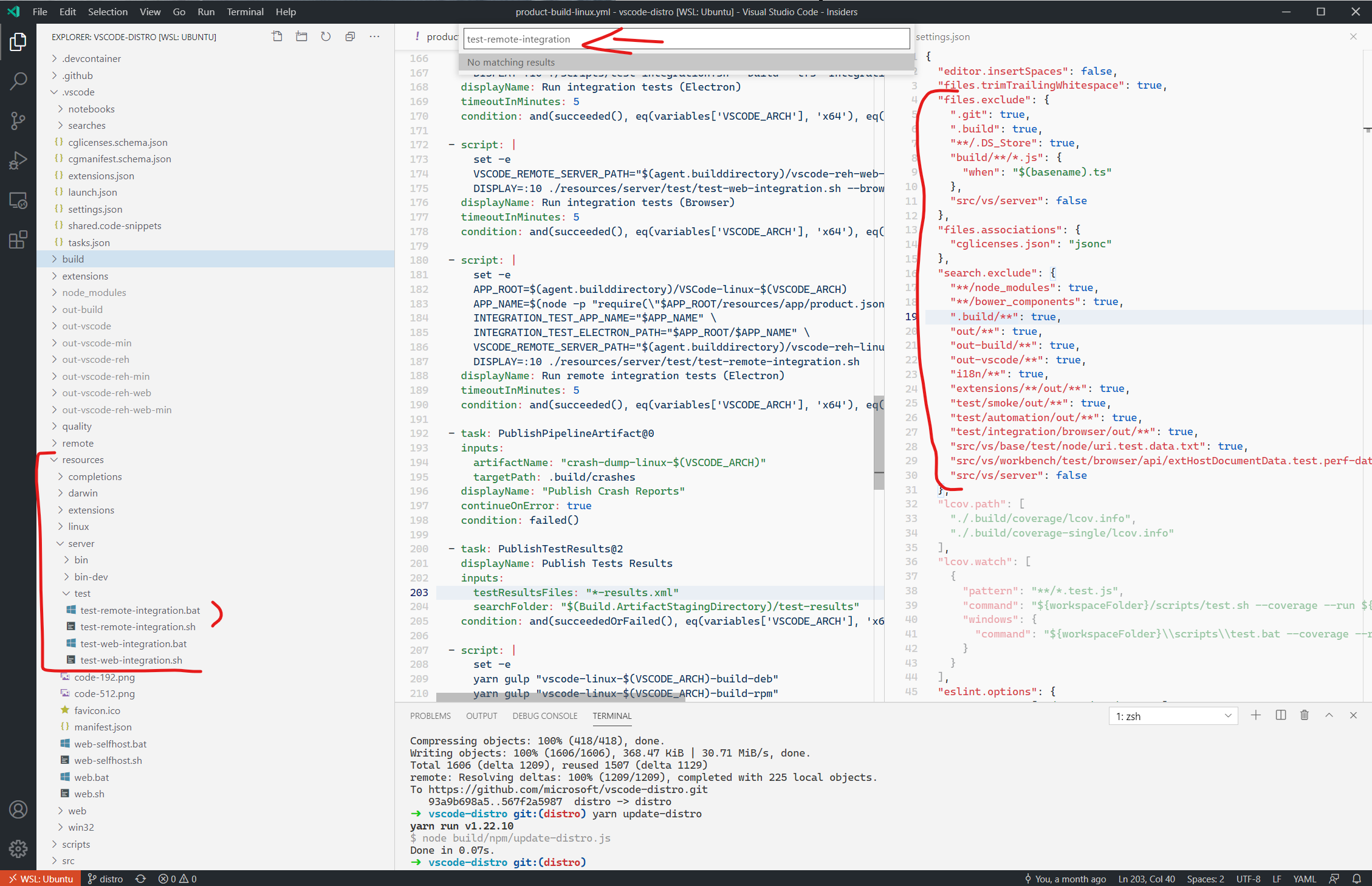
Task: Switch to the PROBLEMS panel tab
Action: 430,716
